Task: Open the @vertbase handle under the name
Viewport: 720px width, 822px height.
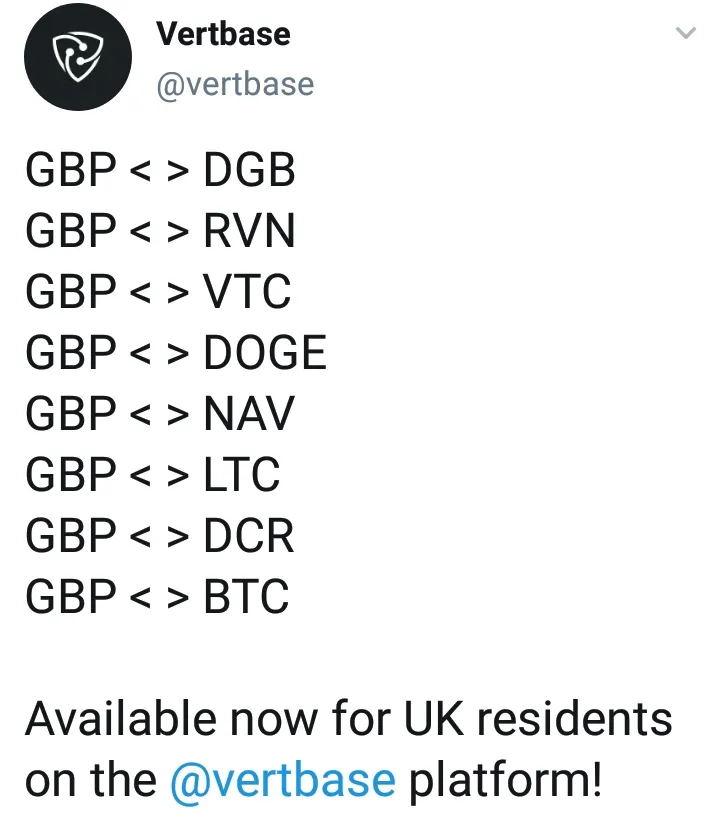Action: 235,84
